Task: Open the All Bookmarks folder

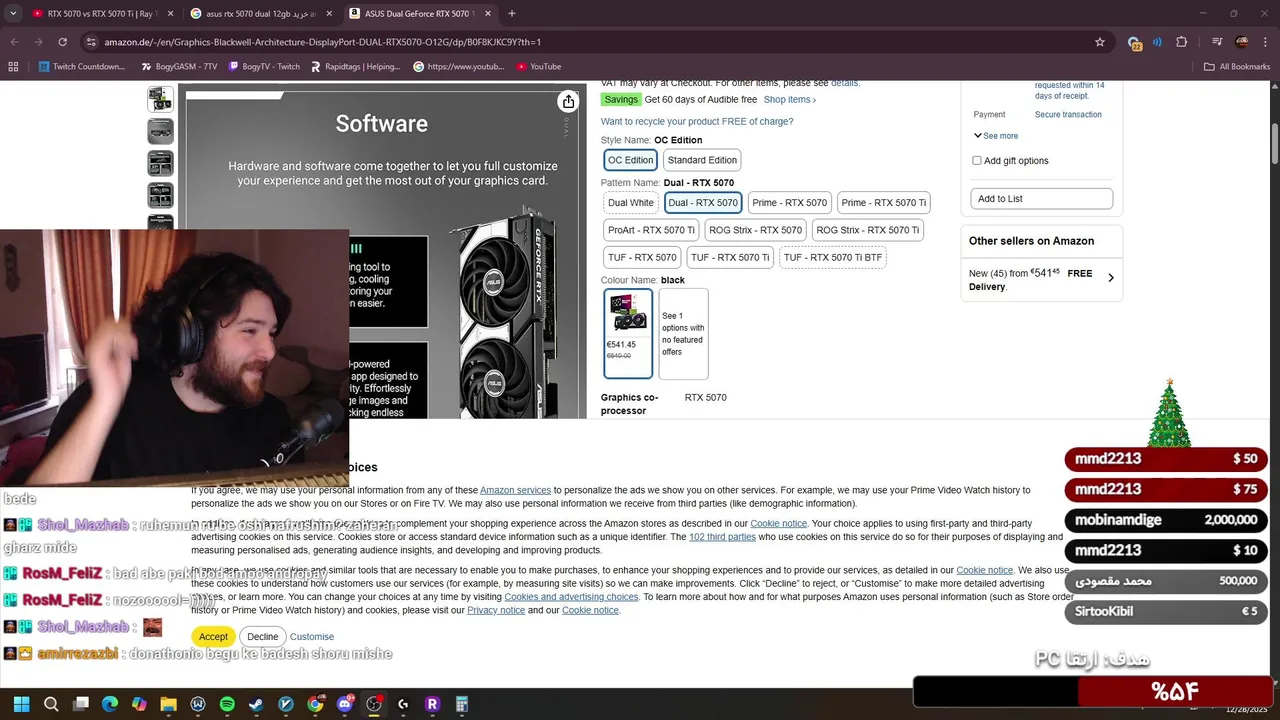Action: point(1237,67)
